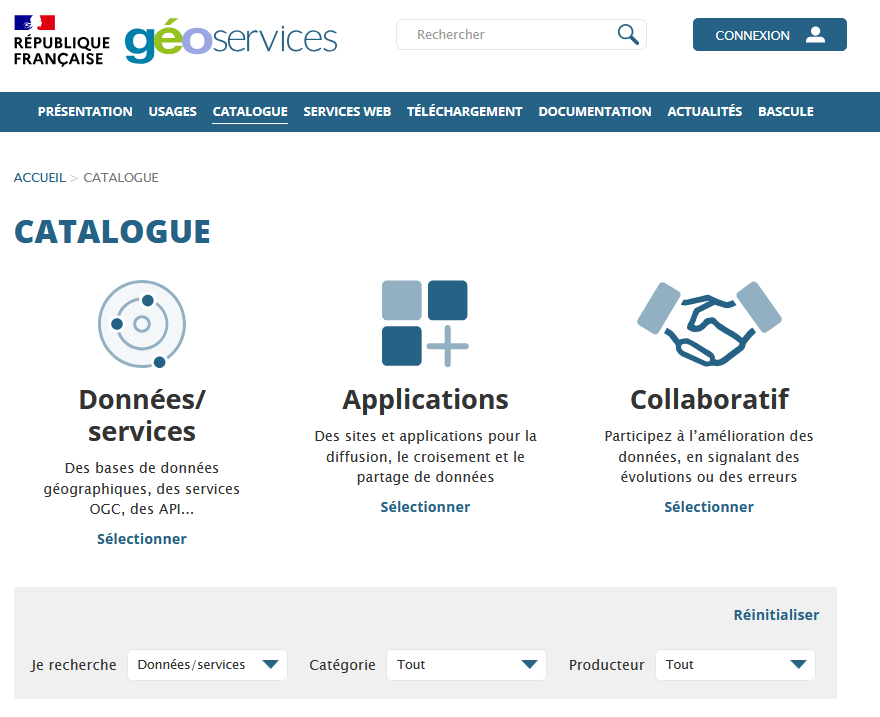Click the République Française logo

tap(61, 40)
